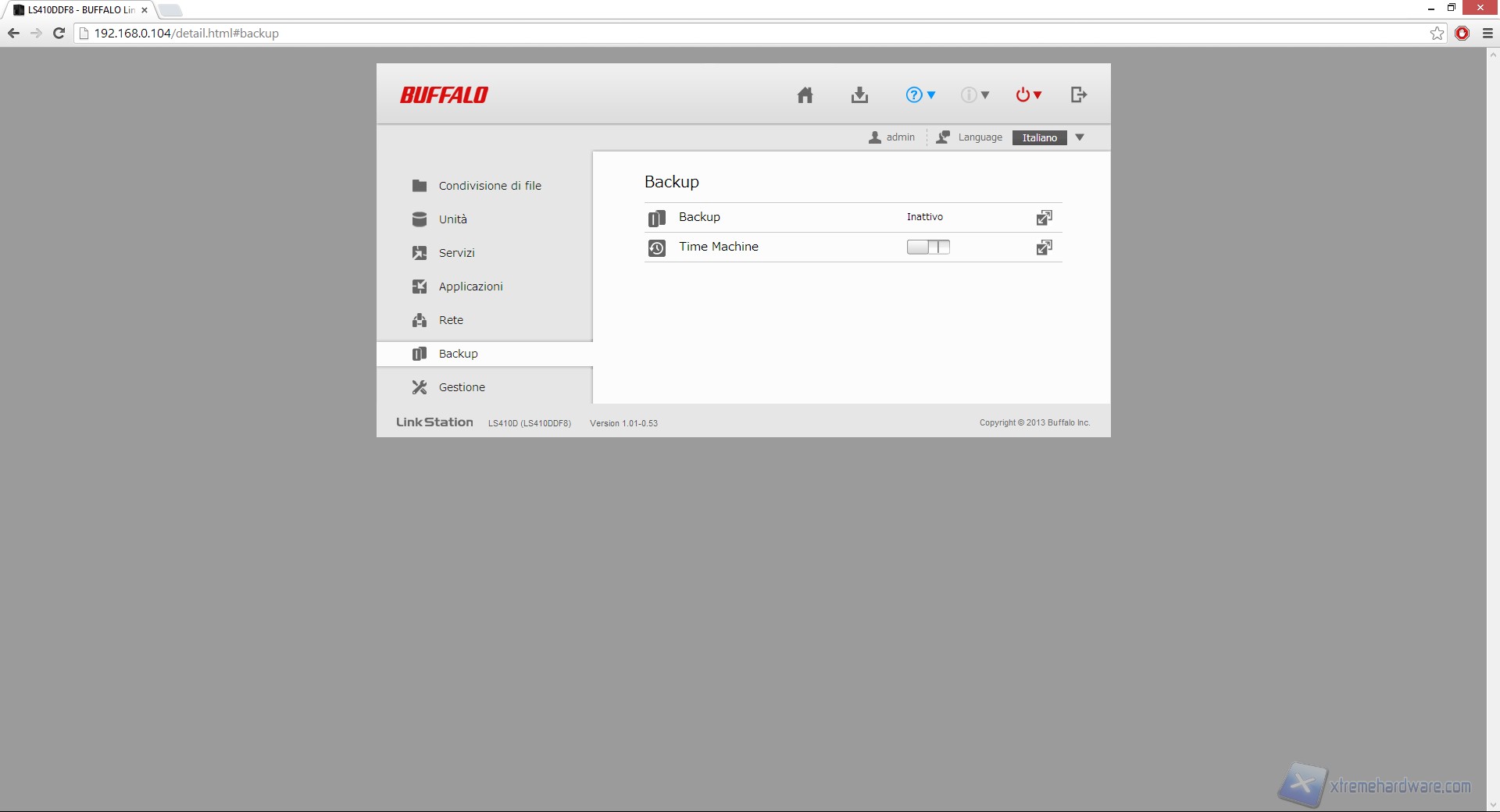Click the red browser extension icon
The image size is (1500, 812).
[x=1462, y=34]
